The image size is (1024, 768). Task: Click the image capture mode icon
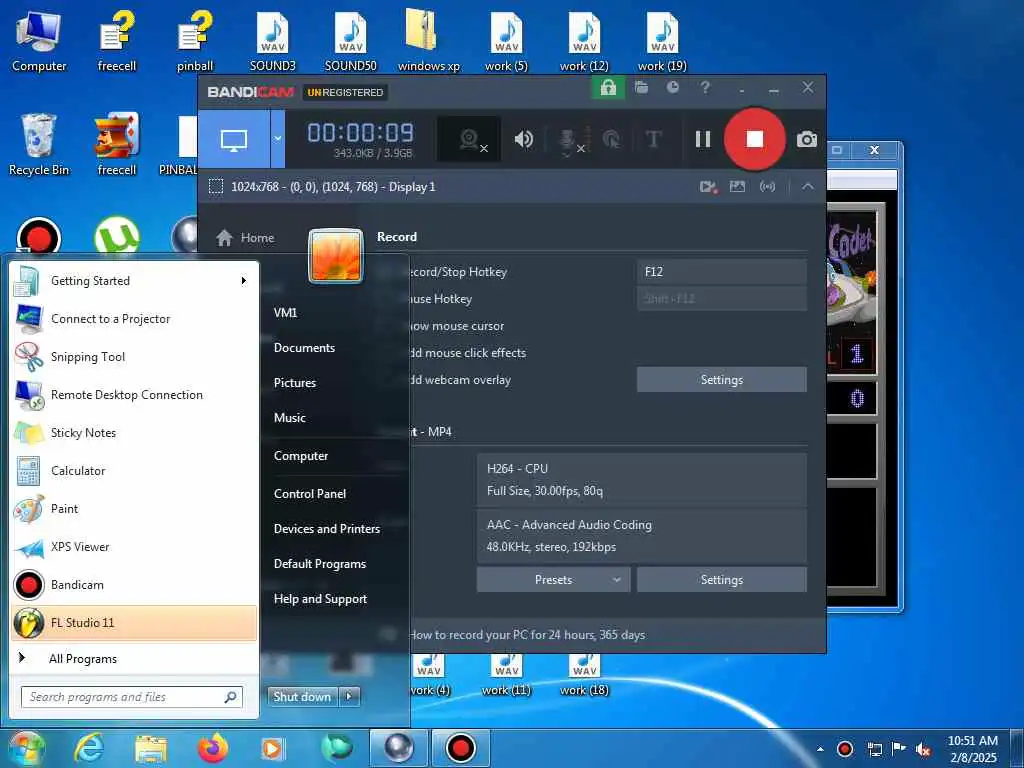coord(737,187)
